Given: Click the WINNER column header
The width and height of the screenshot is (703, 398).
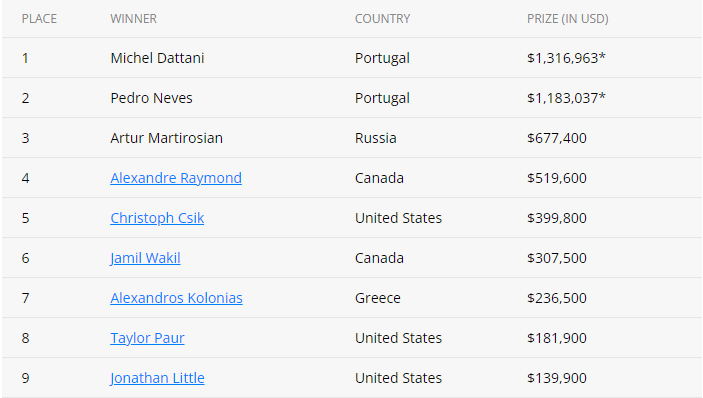Looking at the screenshot, I should click(x=134, y=19).
